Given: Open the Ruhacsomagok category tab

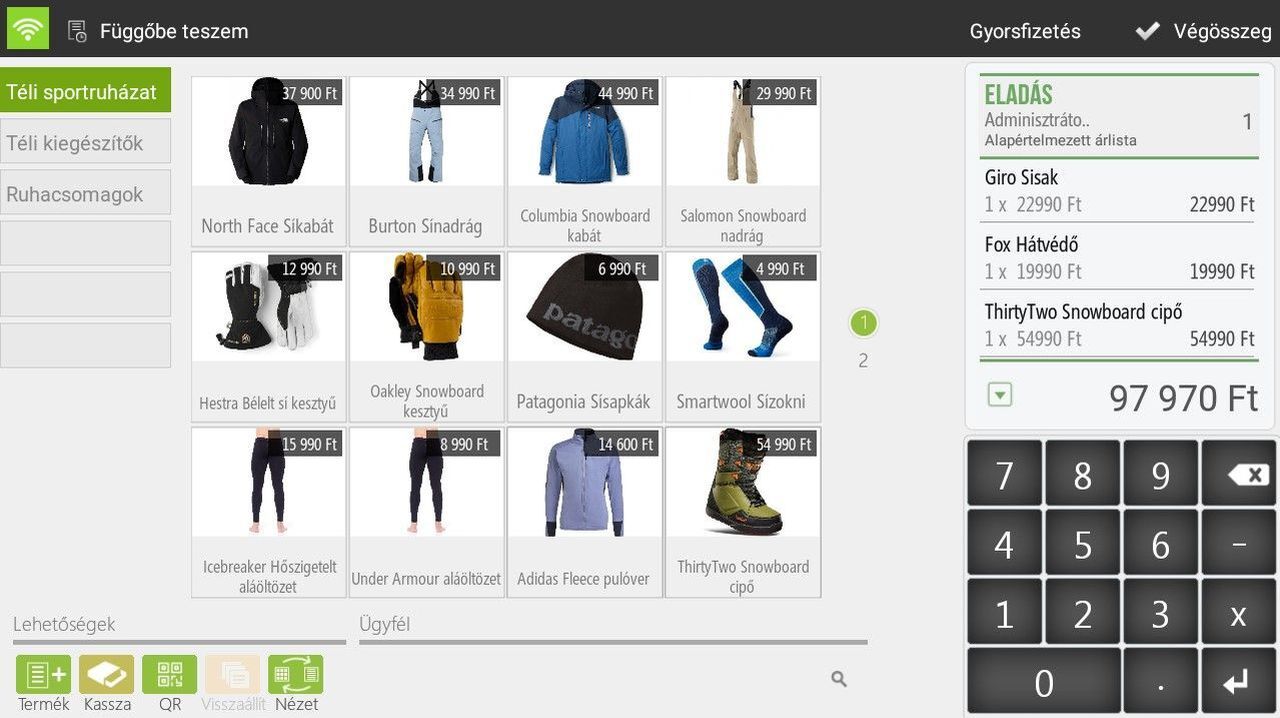Looking at the screenshot, I should click(x=85, y=194).
